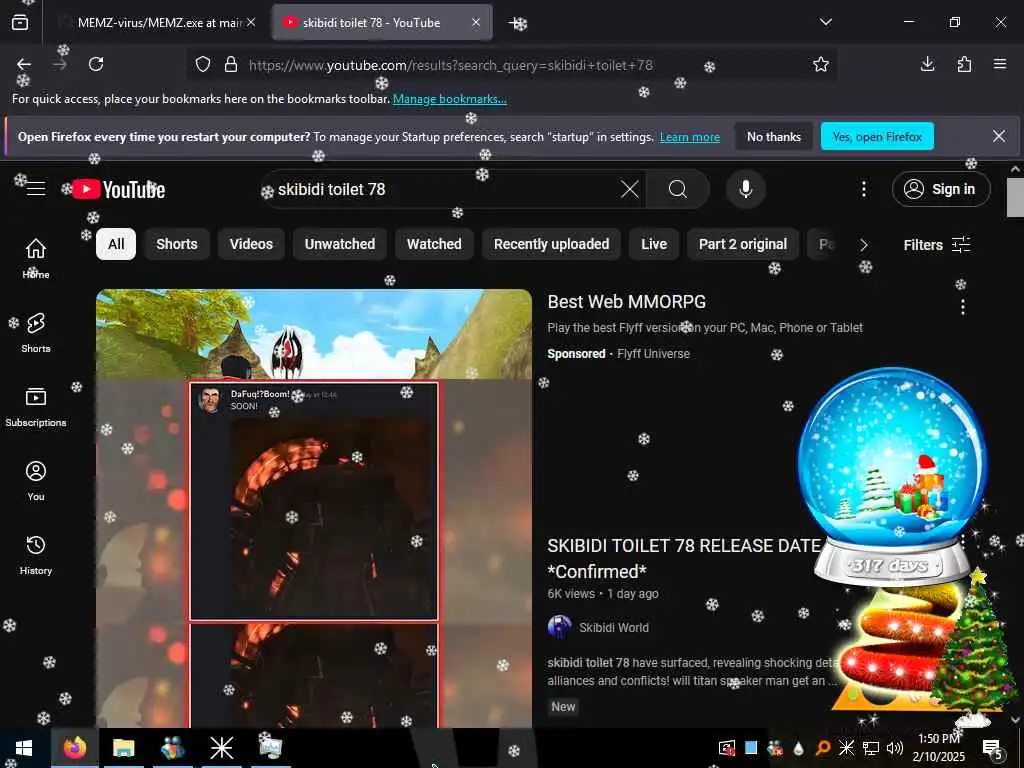Click Firefox icon in taskbar
This screenshot has width=1024, height=768.
coord(74,748)
